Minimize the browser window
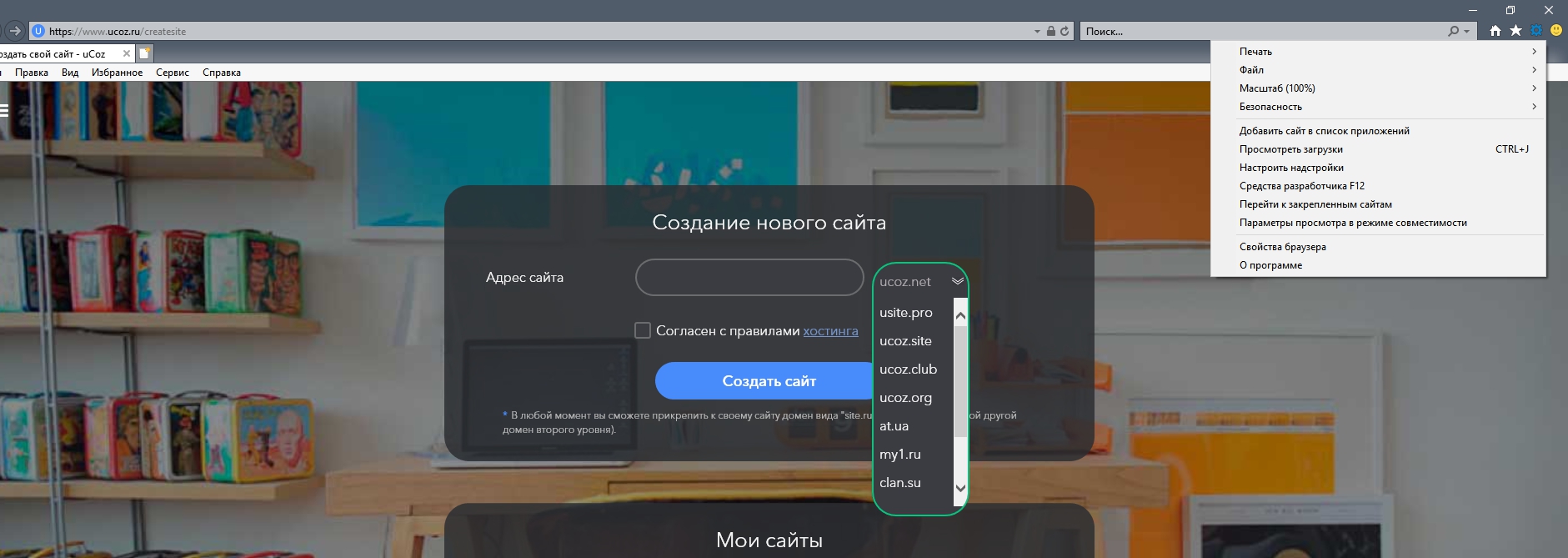 (x=1472, y=10)
